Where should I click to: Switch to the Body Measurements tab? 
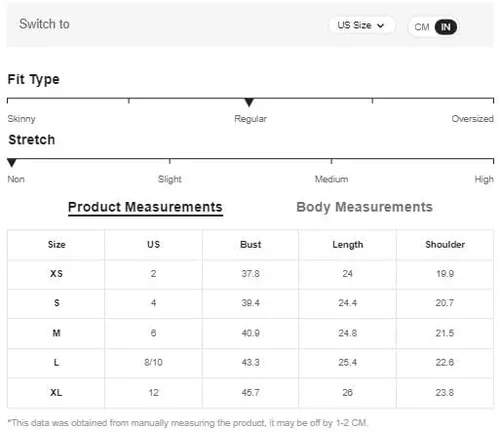point(364,207)
